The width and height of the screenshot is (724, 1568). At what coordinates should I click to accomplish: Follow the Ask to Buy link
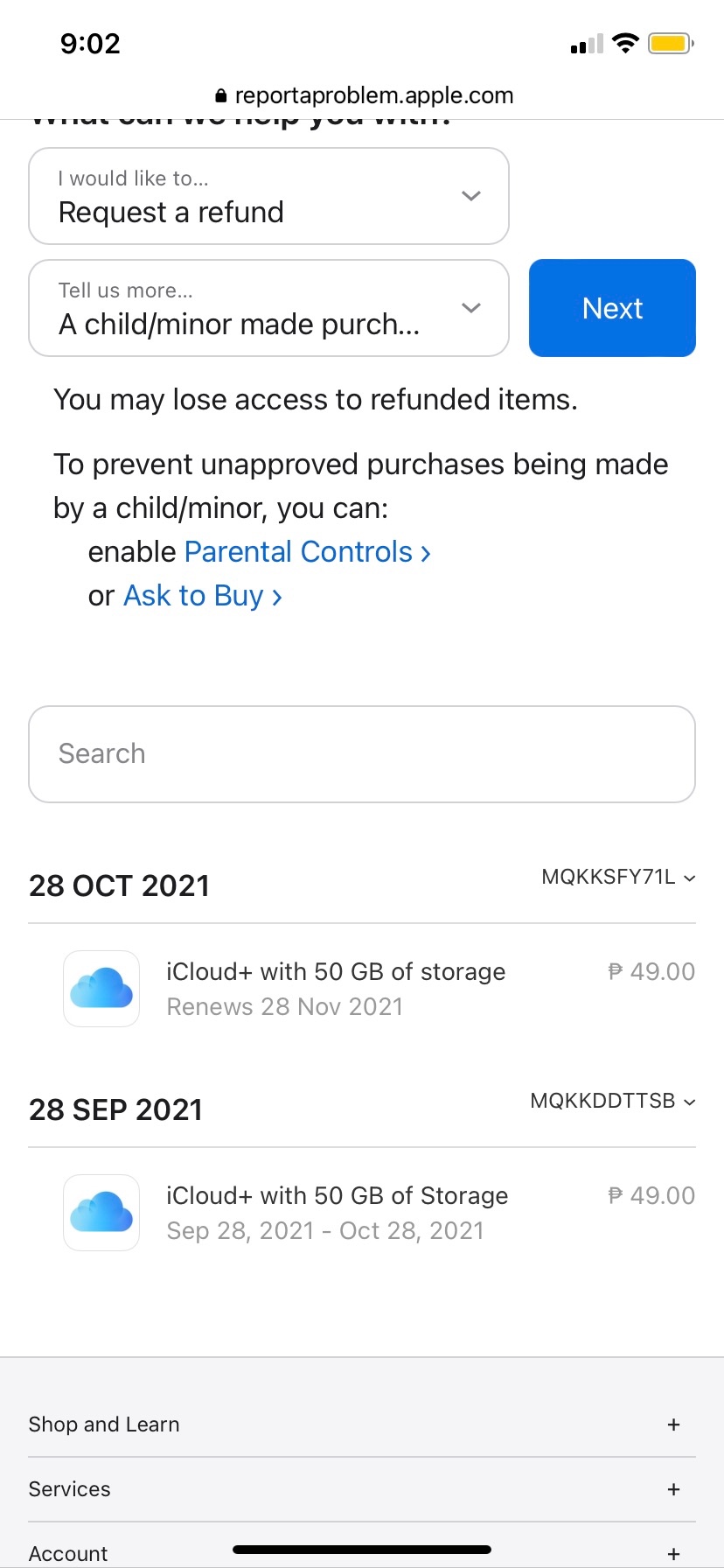[202, 596]
